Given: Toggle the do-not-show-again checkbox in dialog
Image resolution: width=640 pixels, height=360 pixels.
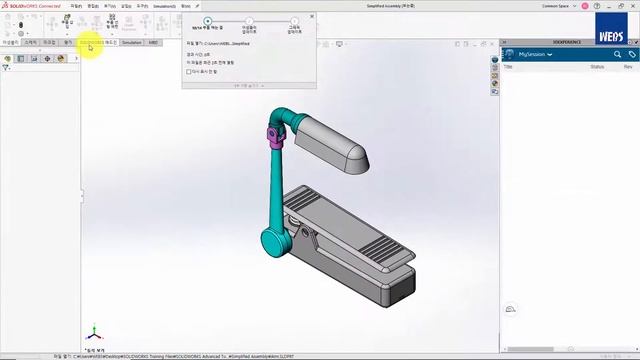Looking at the screenshot, I should click(x=189, y=72).
